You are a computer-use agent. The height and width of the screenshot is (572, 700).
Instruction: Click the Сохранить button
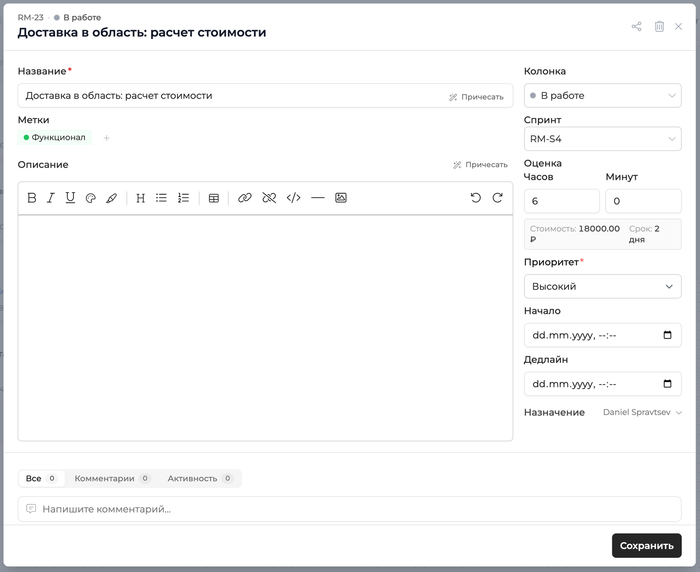pyautogui.click(x=646, y=546)
